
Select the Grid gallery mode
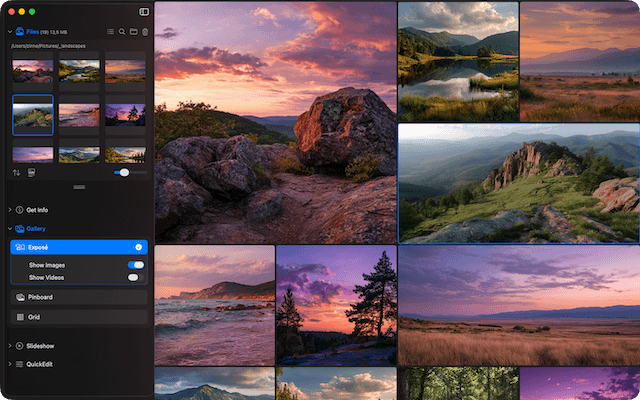pos(33,317)
